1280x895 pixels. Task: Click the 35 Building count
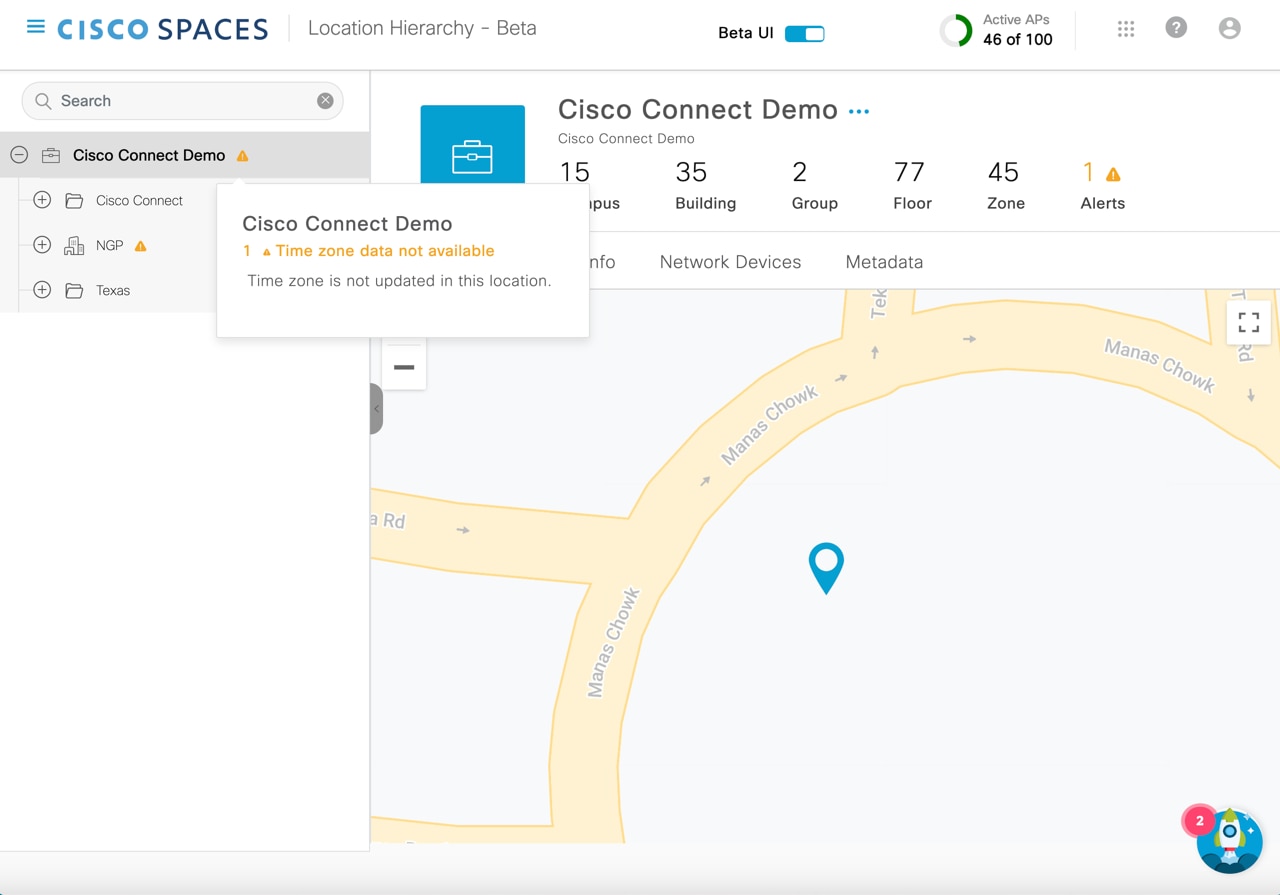[705, 186]
